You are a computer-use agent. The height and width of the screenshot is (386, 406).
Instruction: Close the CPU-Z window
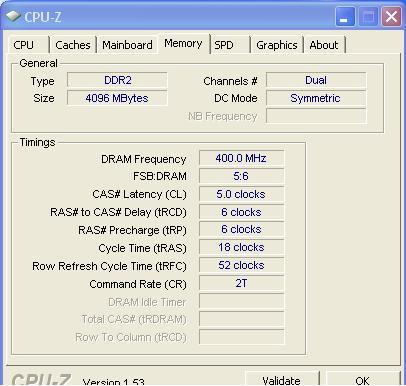point(391,16)
